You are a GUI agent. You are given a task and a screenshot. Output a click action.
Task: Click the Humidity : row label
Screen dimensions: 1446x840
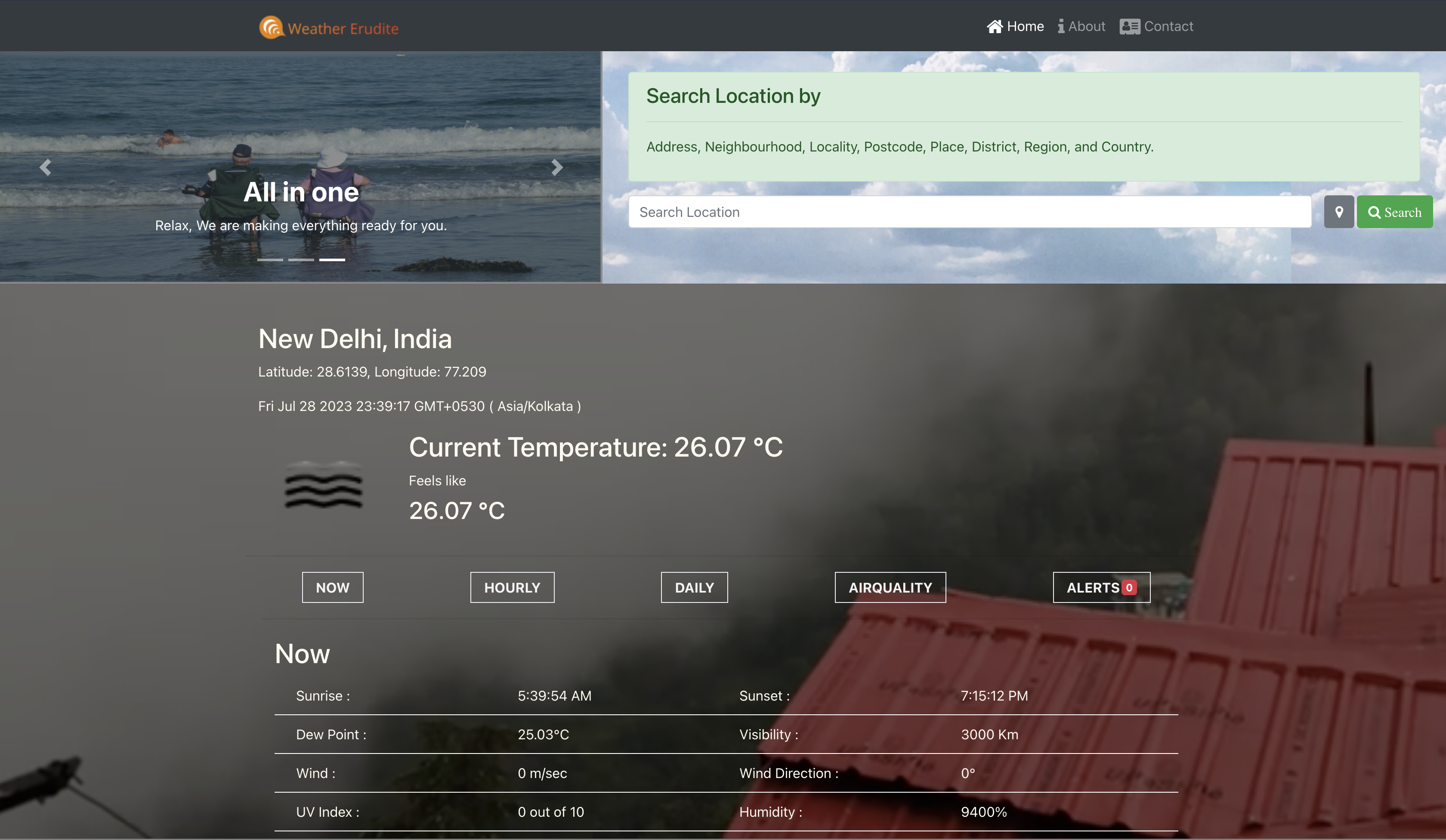point(771,812)
